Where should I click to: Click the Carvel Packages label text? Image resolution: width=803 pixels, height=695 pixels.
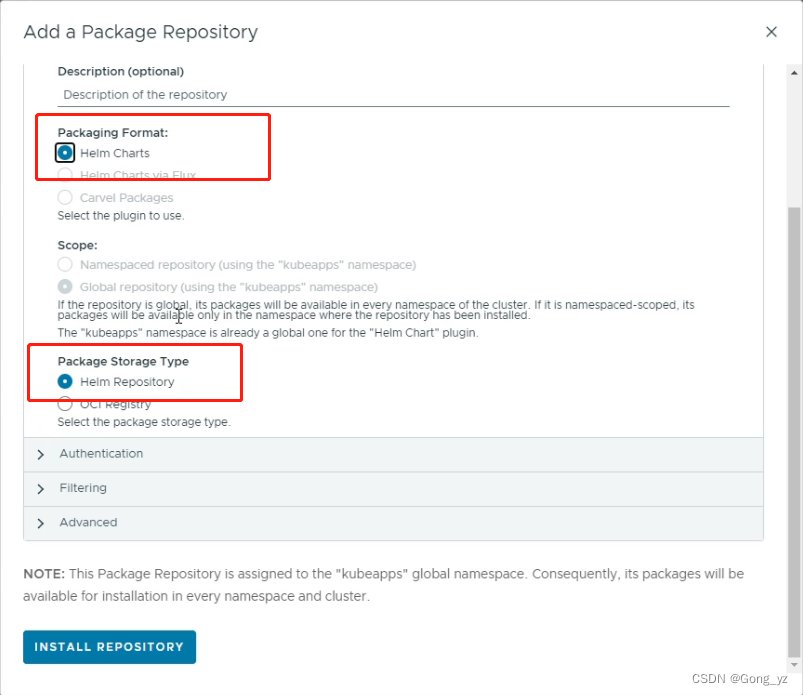[x=126, y=198]
